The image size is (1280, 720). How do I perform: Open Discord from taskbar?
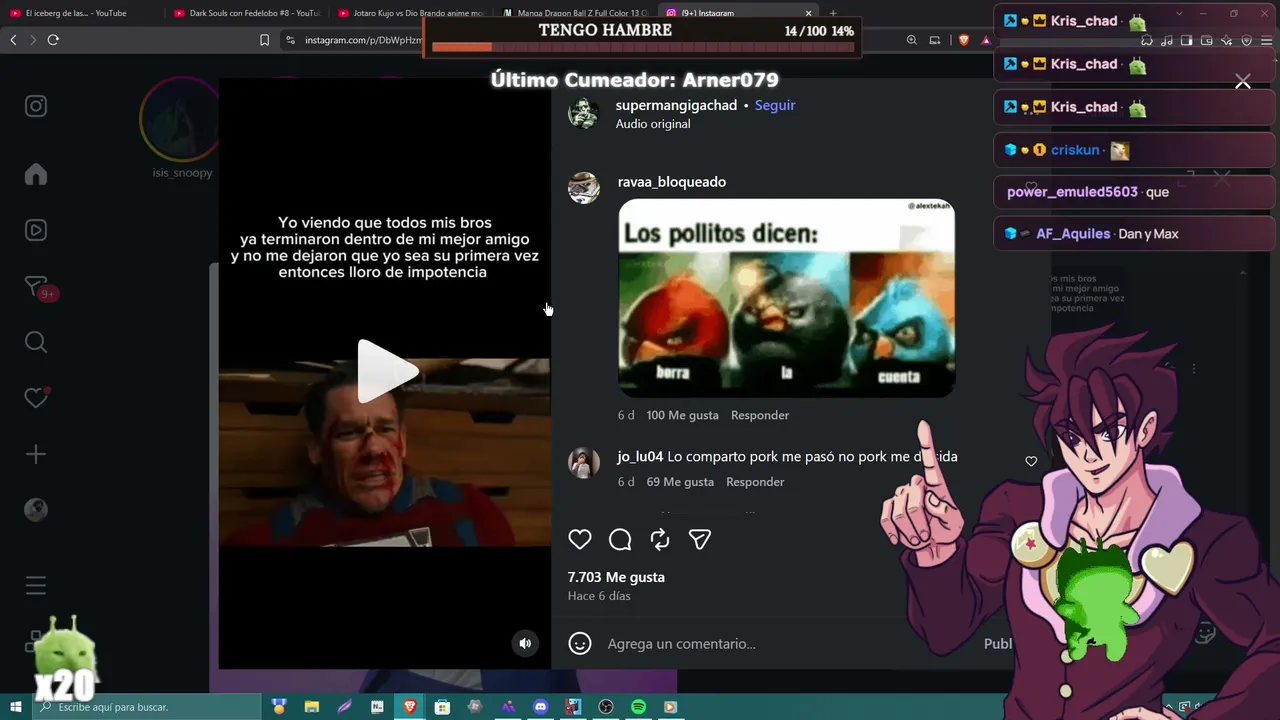pos(541,707)
